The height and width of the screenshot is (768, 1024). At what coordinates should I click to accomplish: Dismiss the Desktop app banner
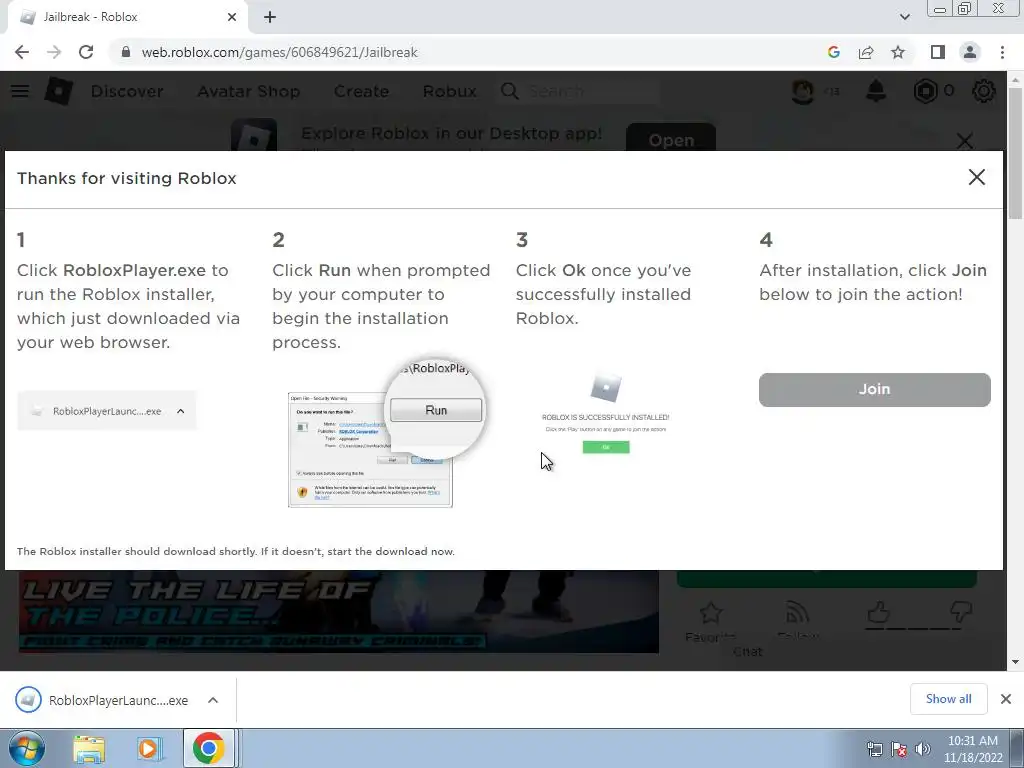[965, 140]
